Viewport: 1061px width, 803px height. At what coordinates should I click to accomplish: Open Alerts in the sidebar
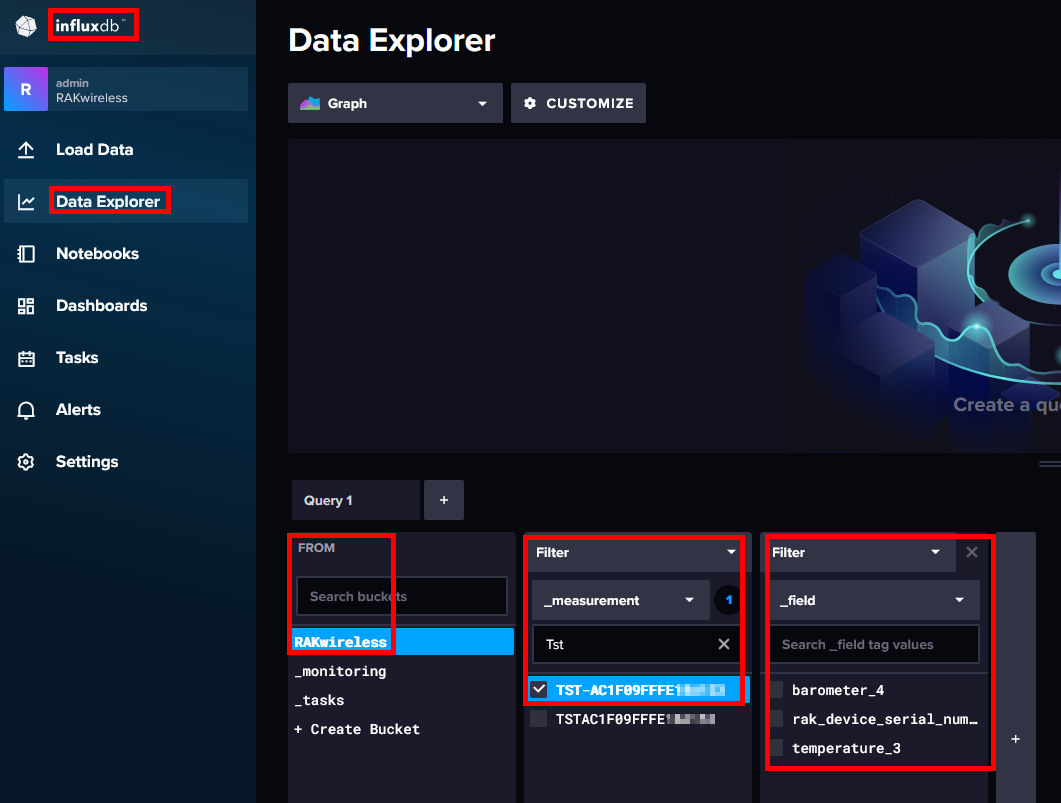[x=78, y=410]
